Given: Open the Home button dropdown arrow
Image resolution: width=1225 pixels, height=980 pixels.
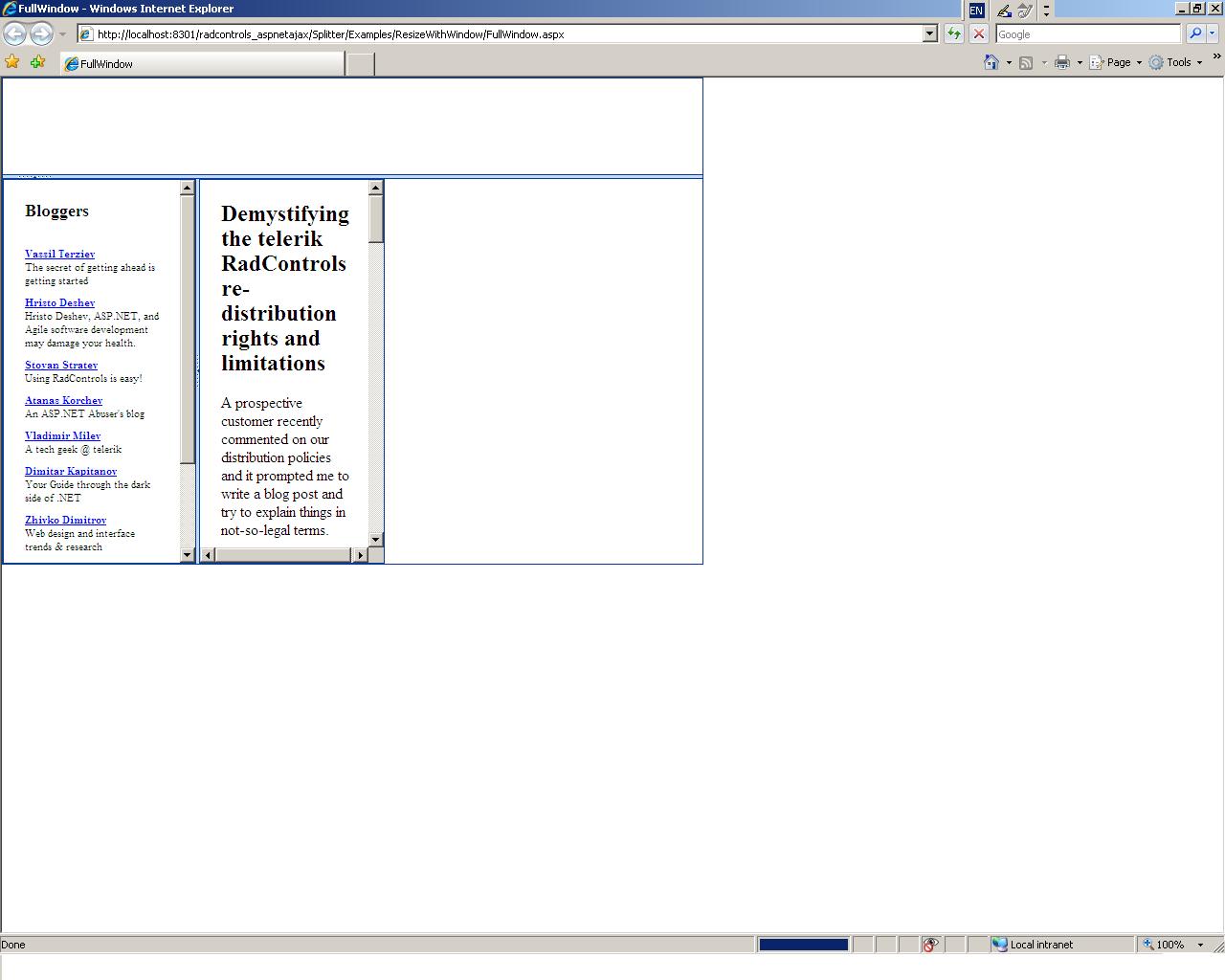Looking at the screenshot, I should pos(1009,63).
